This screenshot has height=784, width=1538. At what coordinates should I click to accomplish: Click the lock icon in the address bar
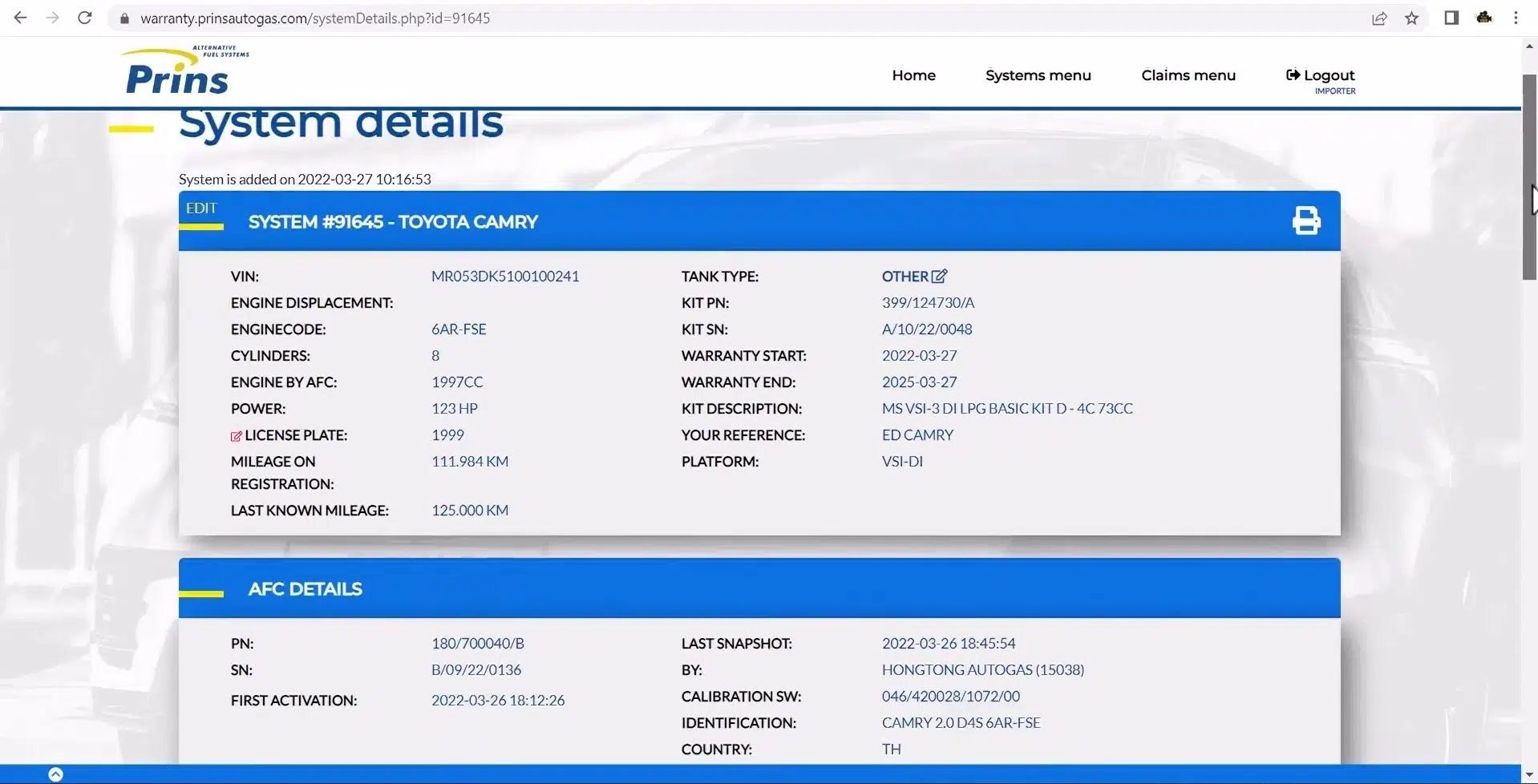click(x=124, y=18)
